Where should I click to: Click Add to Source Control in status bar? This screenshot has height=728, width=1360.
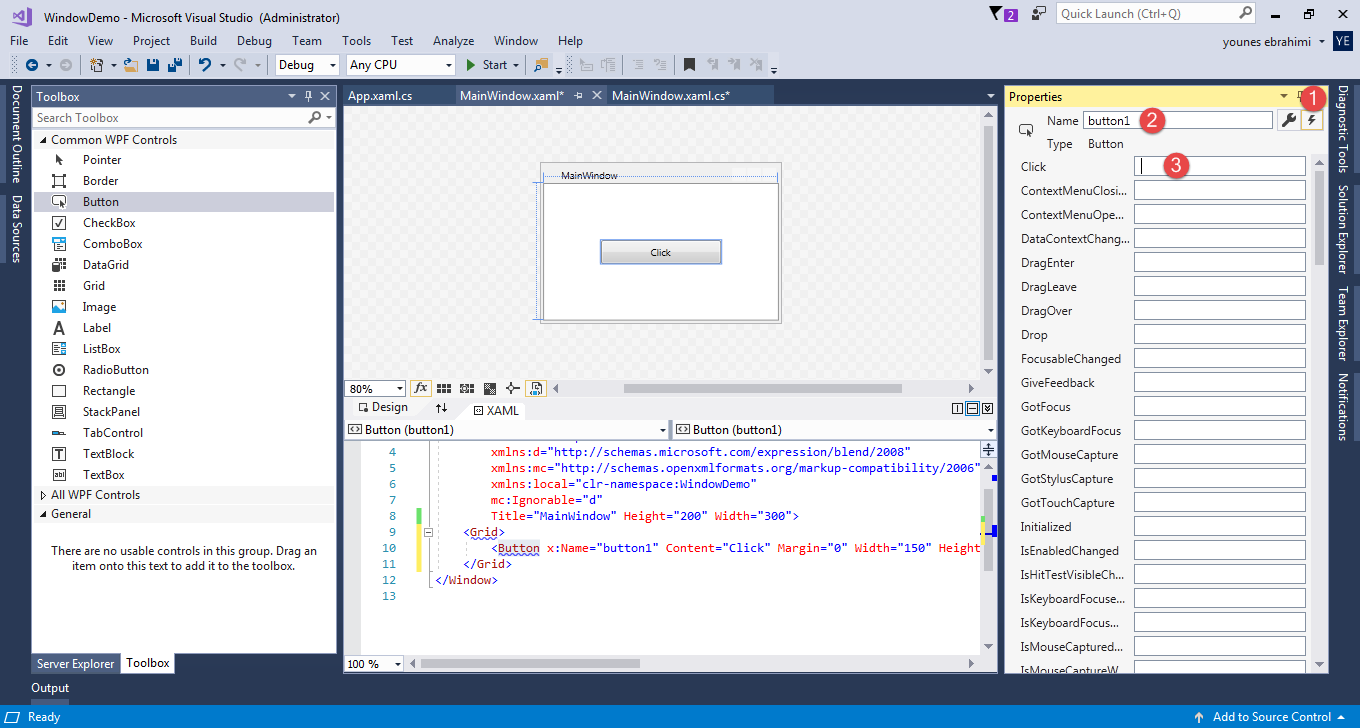1271,717
